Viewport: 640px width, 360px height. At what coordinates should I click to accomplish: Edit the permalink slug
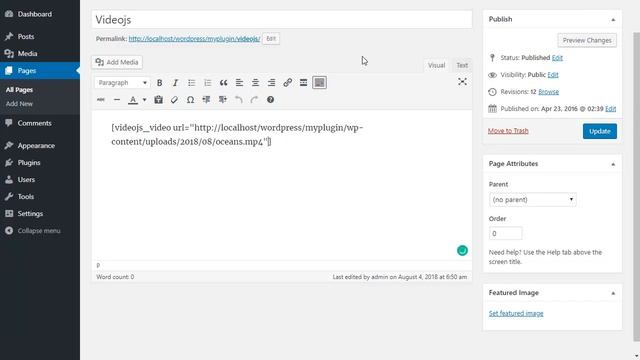point(271,38)
